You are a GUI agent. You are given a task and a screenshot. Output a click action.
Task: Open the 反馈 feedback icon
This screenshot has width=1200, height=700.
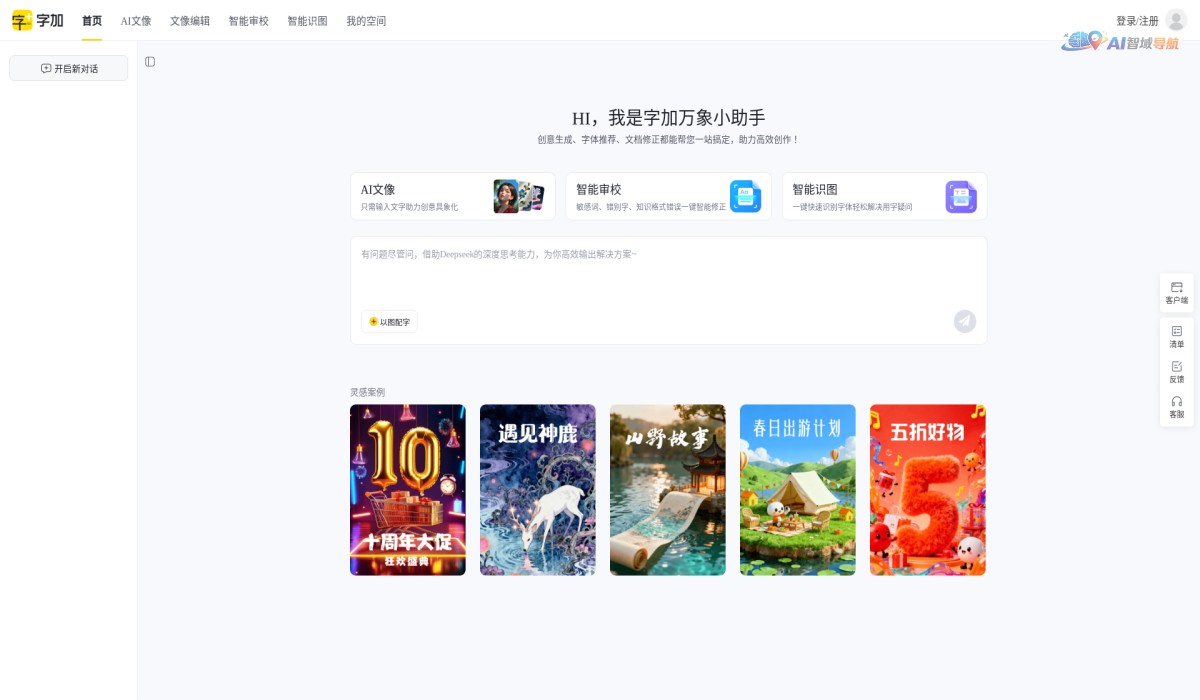click(x=1176, y=372)
